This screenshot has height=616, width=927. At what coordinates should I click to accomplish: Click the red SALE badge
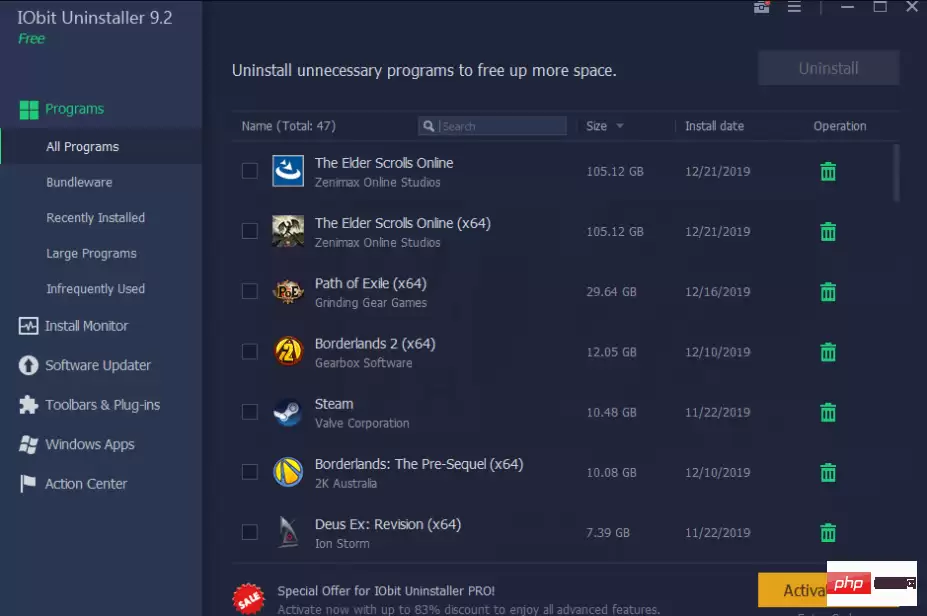tap(248, 599)
